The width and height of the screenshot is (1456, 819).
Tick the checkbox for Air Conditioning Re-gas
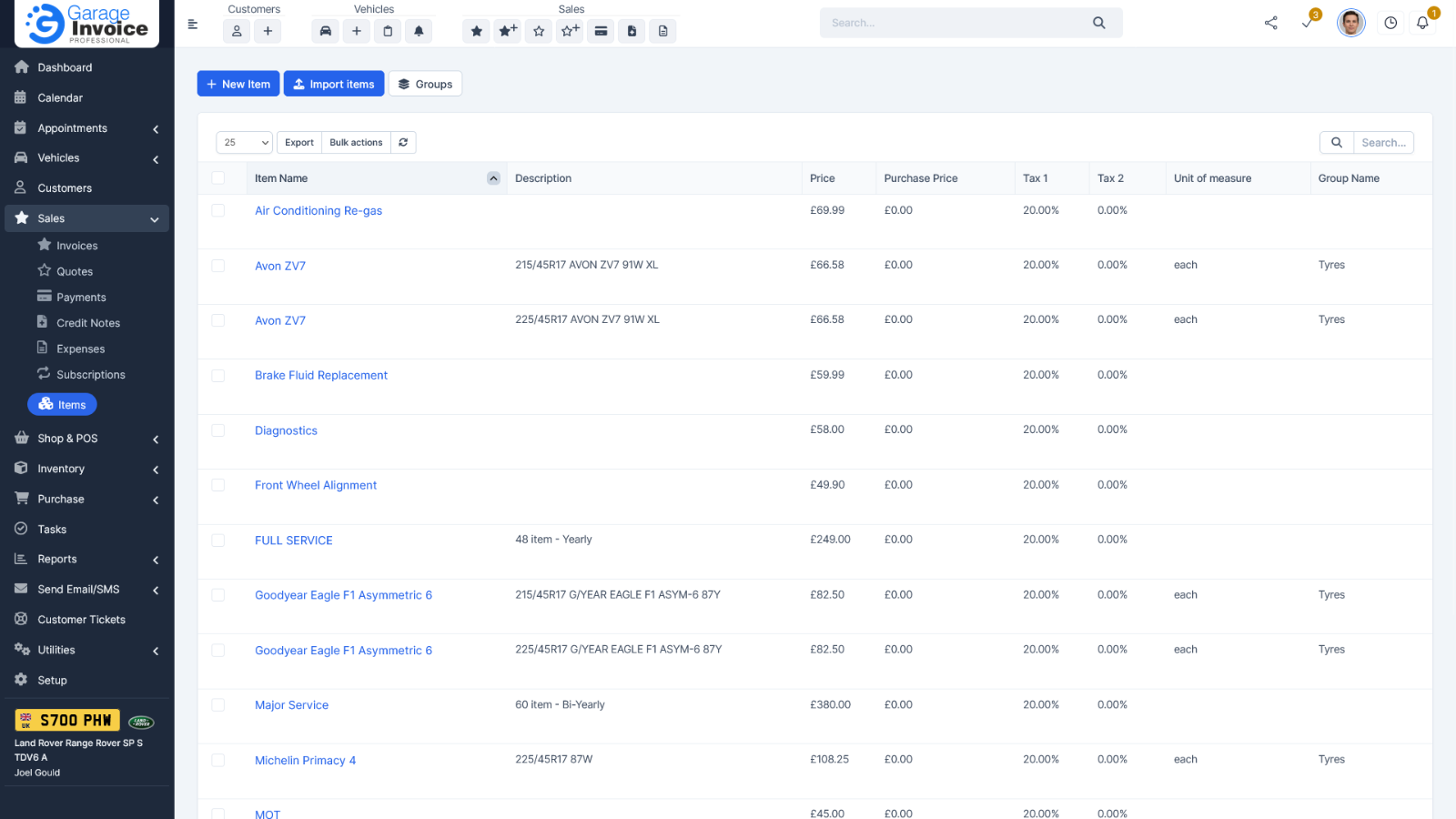point(218,210)
